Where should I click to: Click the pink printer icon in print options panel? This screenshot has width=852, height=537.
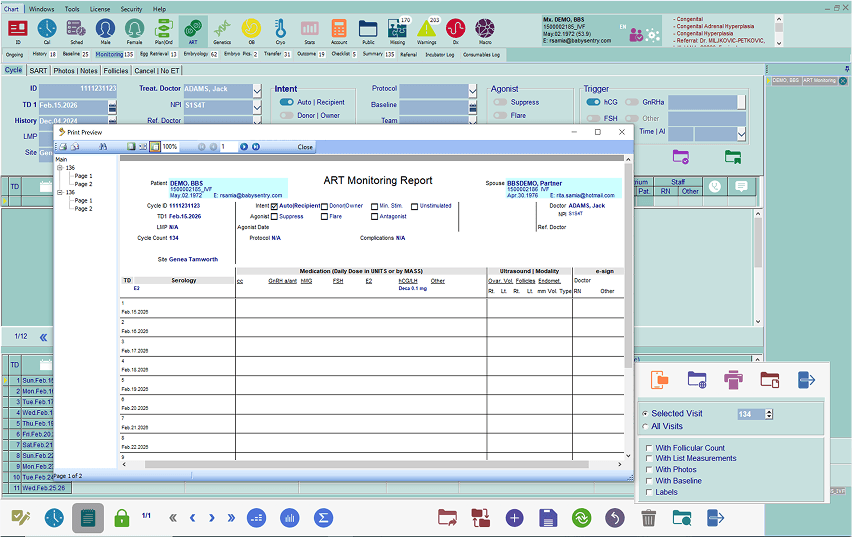tap(733, 379)
